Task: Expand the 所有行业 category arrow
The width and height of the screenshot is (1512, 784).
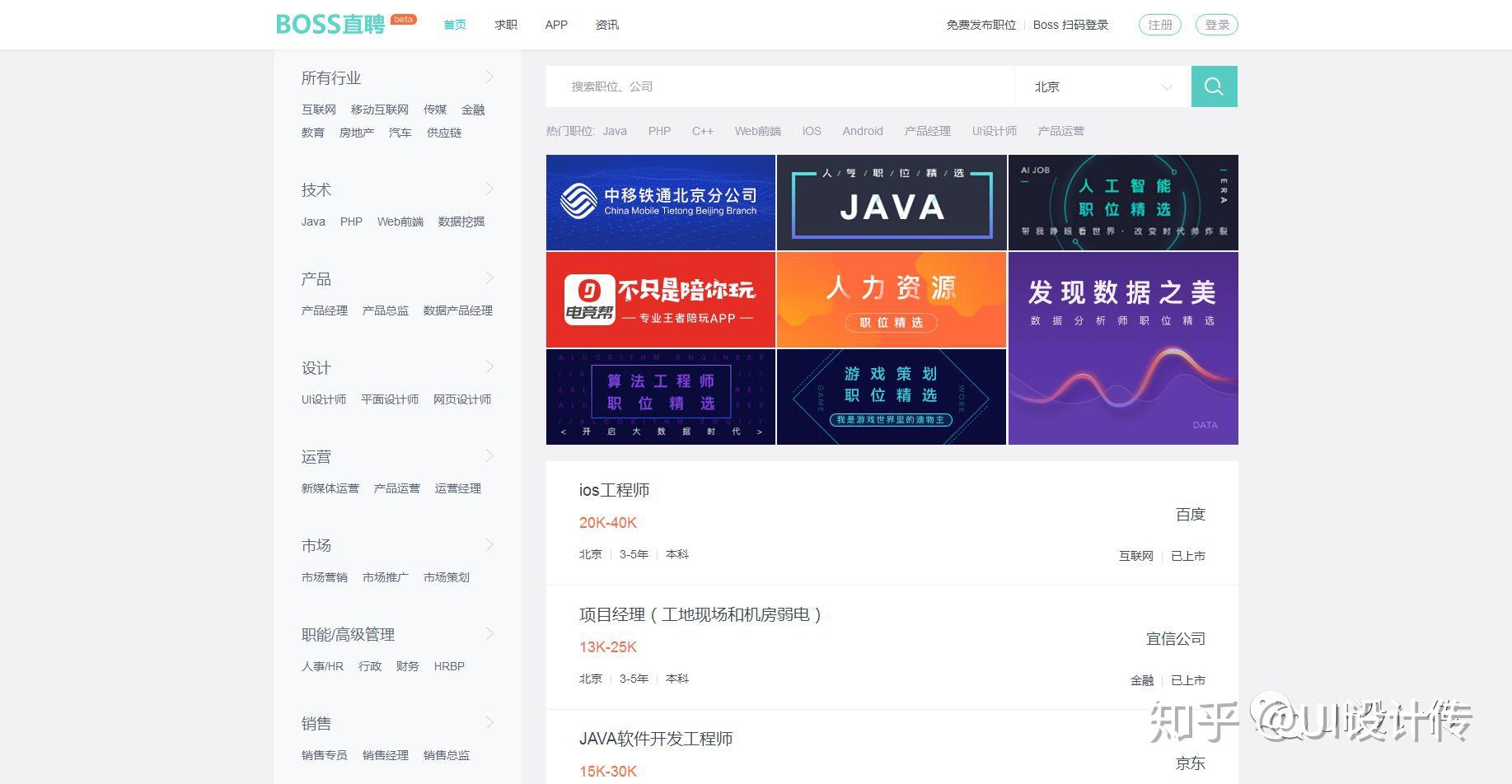Action: click(x=489, y=77)
